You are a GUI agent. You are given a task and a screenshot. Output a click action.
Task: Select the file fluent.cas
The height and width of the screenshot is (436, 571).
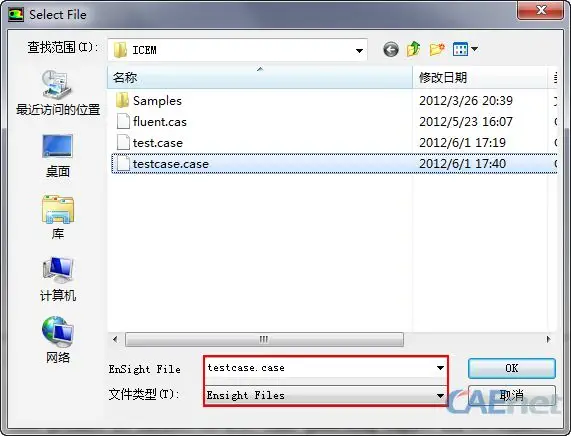[x=160, y=122]
